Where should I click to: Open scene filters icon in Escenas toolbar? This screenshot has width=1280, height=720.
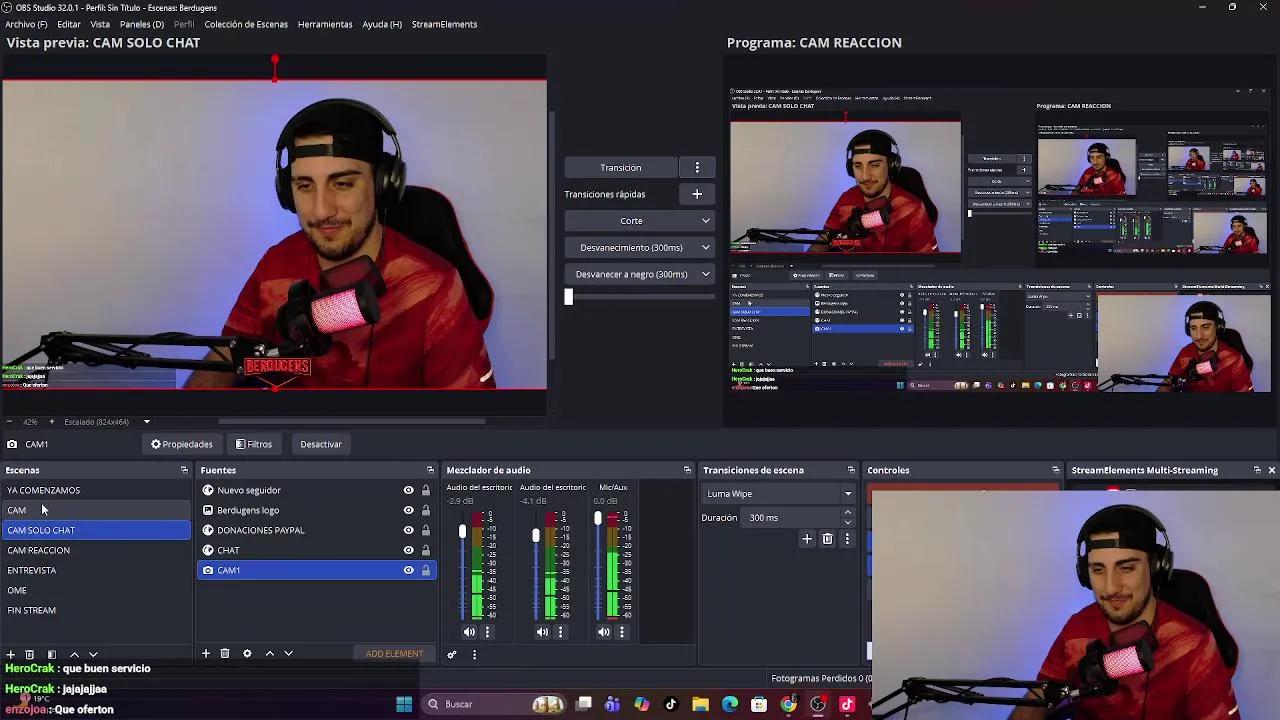pyautogui.click(x=51, y=654)
